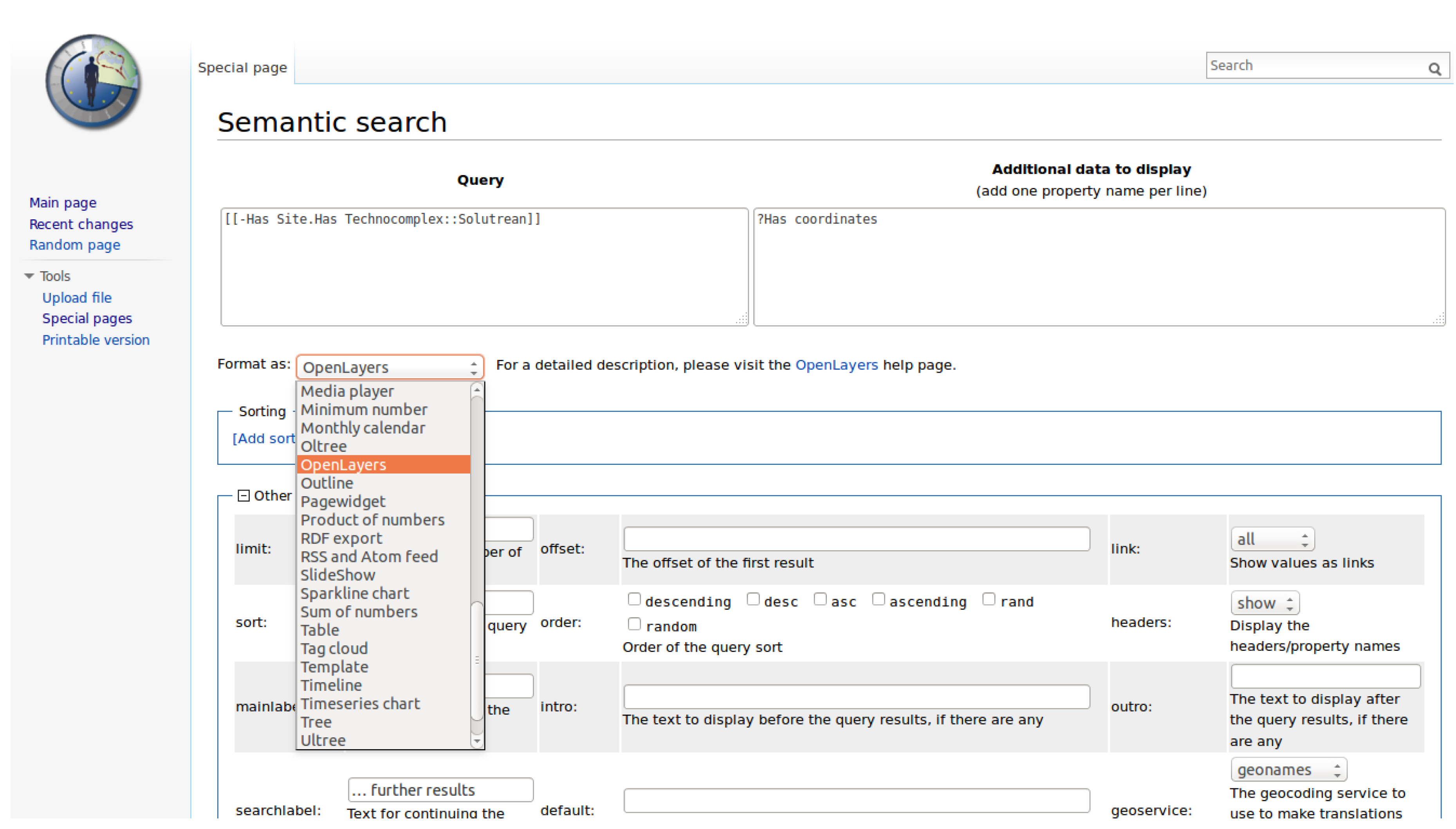Image resolution: width=1456 pixels, height=829 pixels.
Task: Click the search magnifier icon
Action: [x=1434, y=69]
